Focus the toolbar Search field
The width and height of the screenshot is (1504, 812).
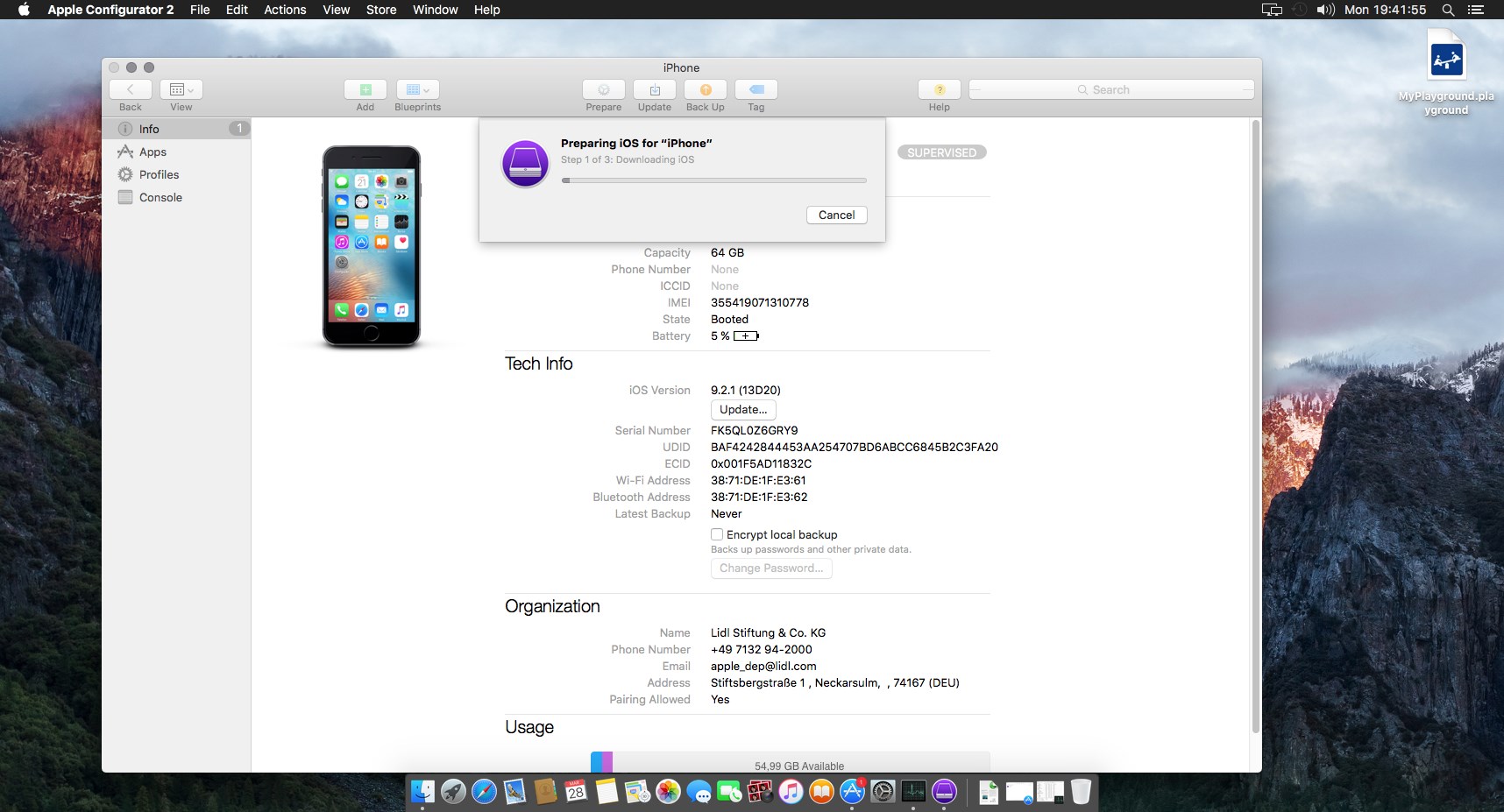point(1111,89)
